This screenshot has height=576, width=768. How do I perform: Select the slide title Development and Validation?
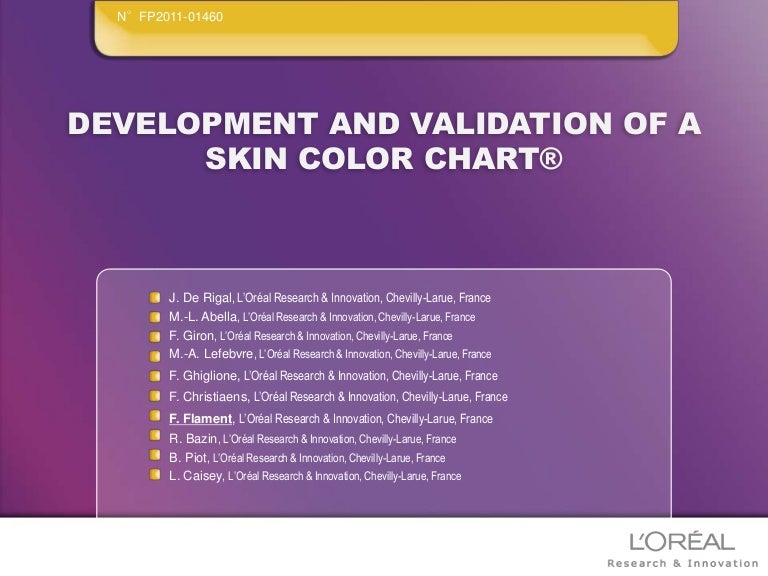383,127
